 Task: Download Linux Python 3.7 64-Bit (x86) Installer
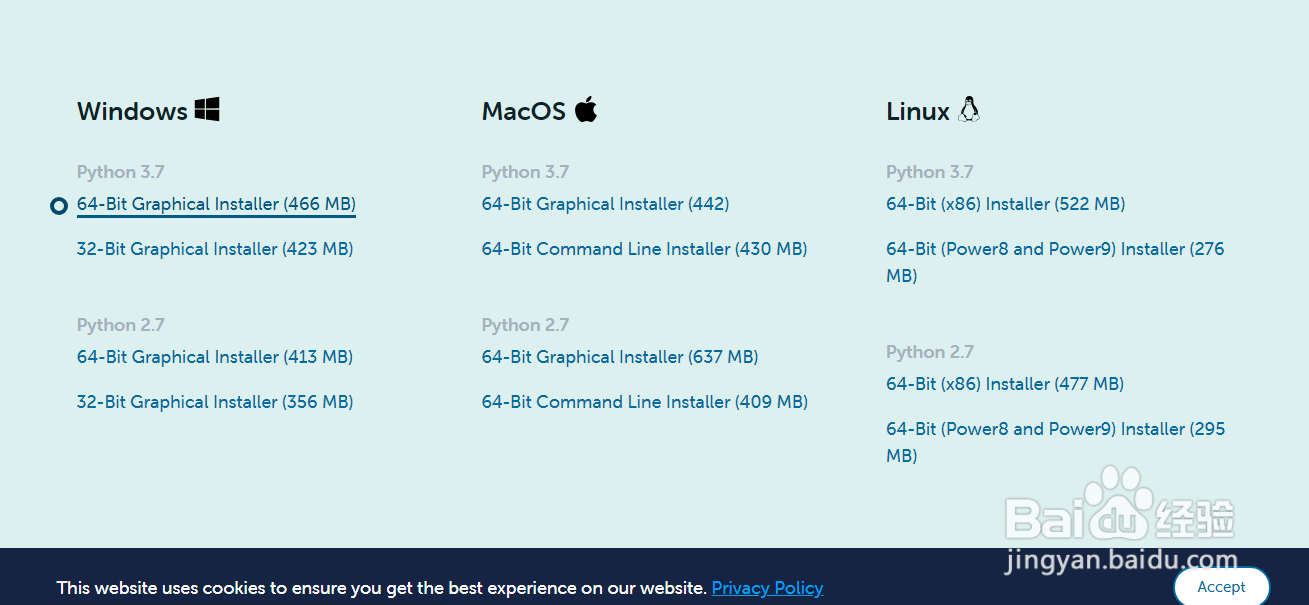pyautogui.click(x=1005, y=204)
